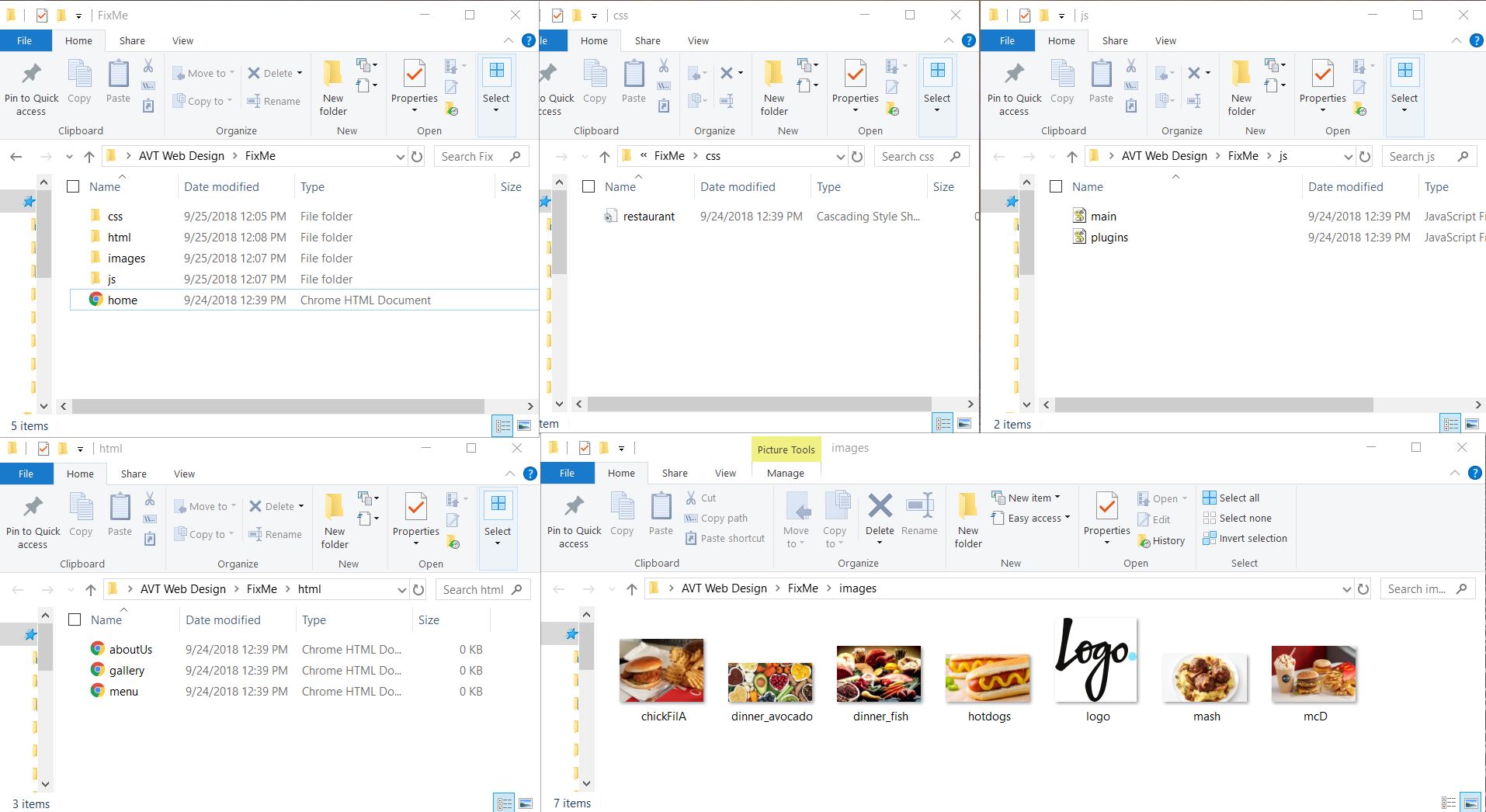Click the Delete X icon in css window

coord(727,73)
